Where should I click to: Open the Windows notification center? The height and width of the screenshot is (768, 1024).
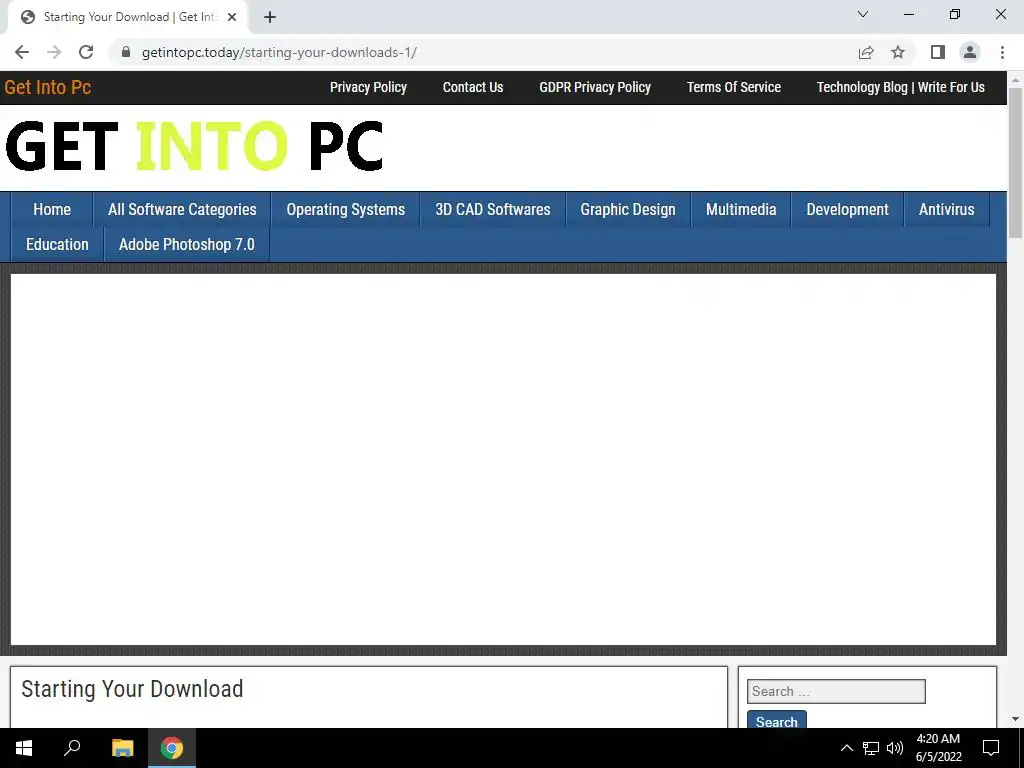click(991, 748)
